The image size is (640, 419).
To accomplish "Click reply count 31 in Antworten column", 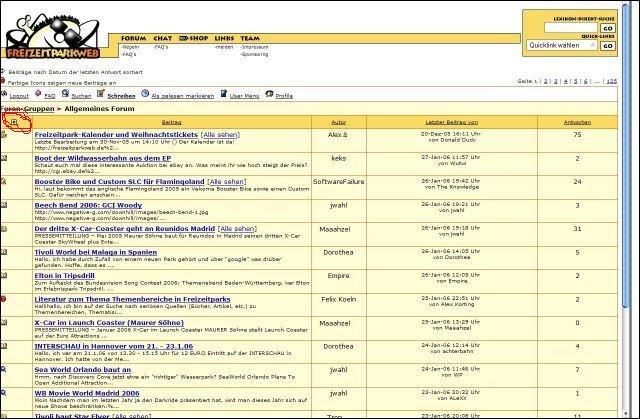I will 577,228.
